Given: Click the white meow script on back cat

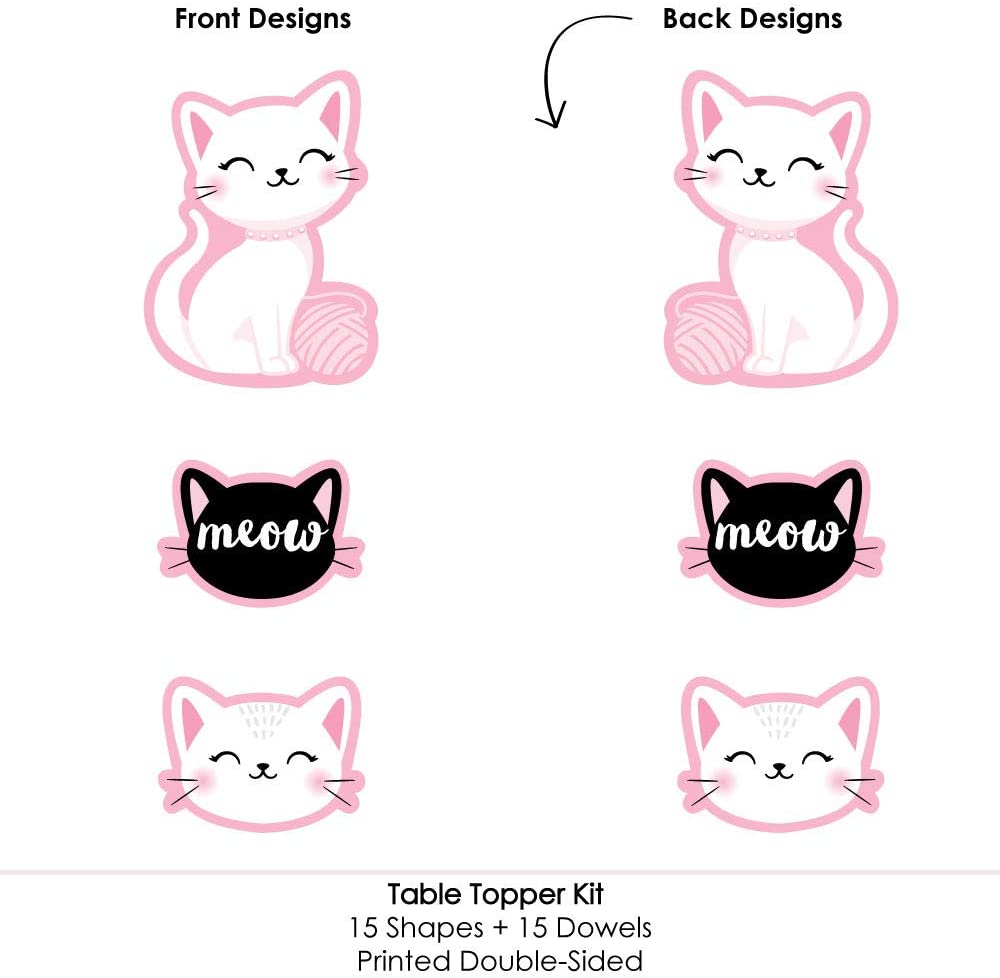Looking at the screenshot, I should pyautogui.click(x=778, y=534).
